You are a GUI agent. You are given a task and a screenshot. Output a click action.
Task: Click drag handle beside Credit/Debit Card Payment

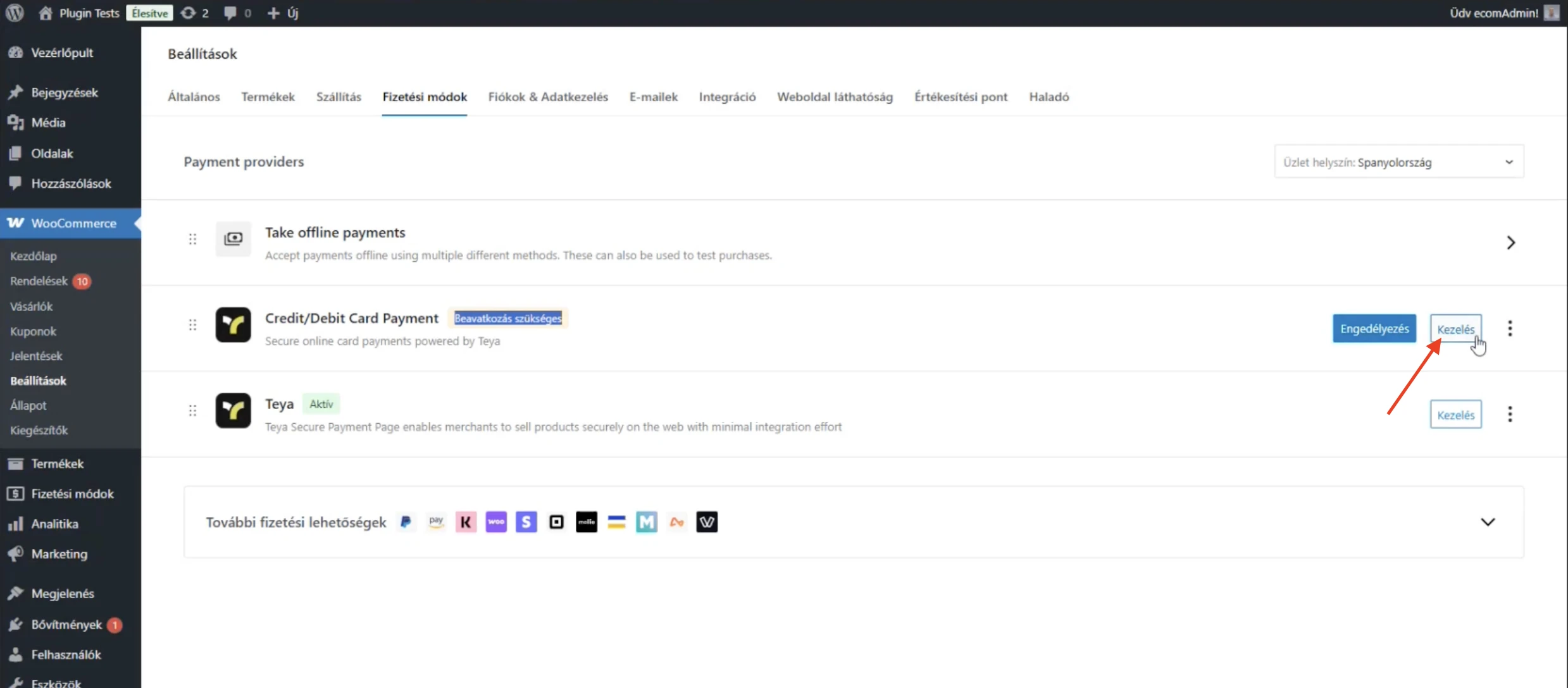click(x=192, y=325)
